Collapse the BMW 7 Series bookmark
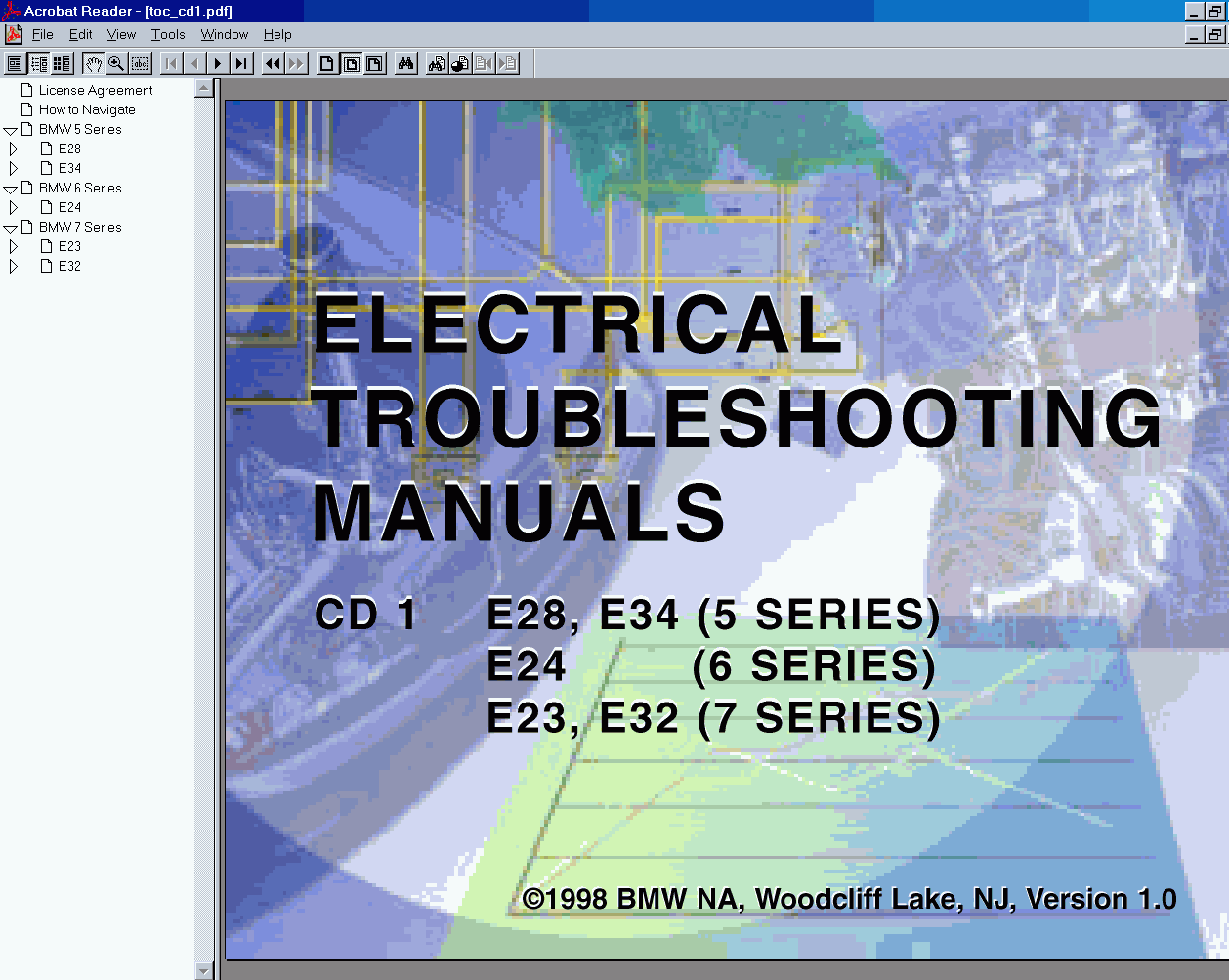 click(x=10, y=228)
